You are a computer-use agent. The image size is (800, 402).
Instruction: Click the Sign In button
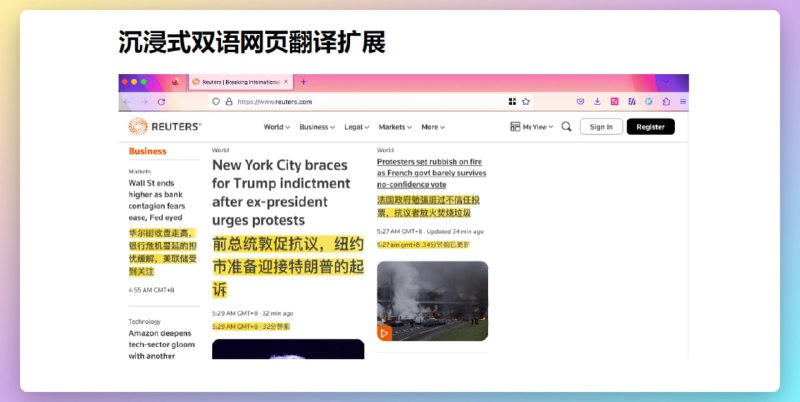tap(601, 127)
